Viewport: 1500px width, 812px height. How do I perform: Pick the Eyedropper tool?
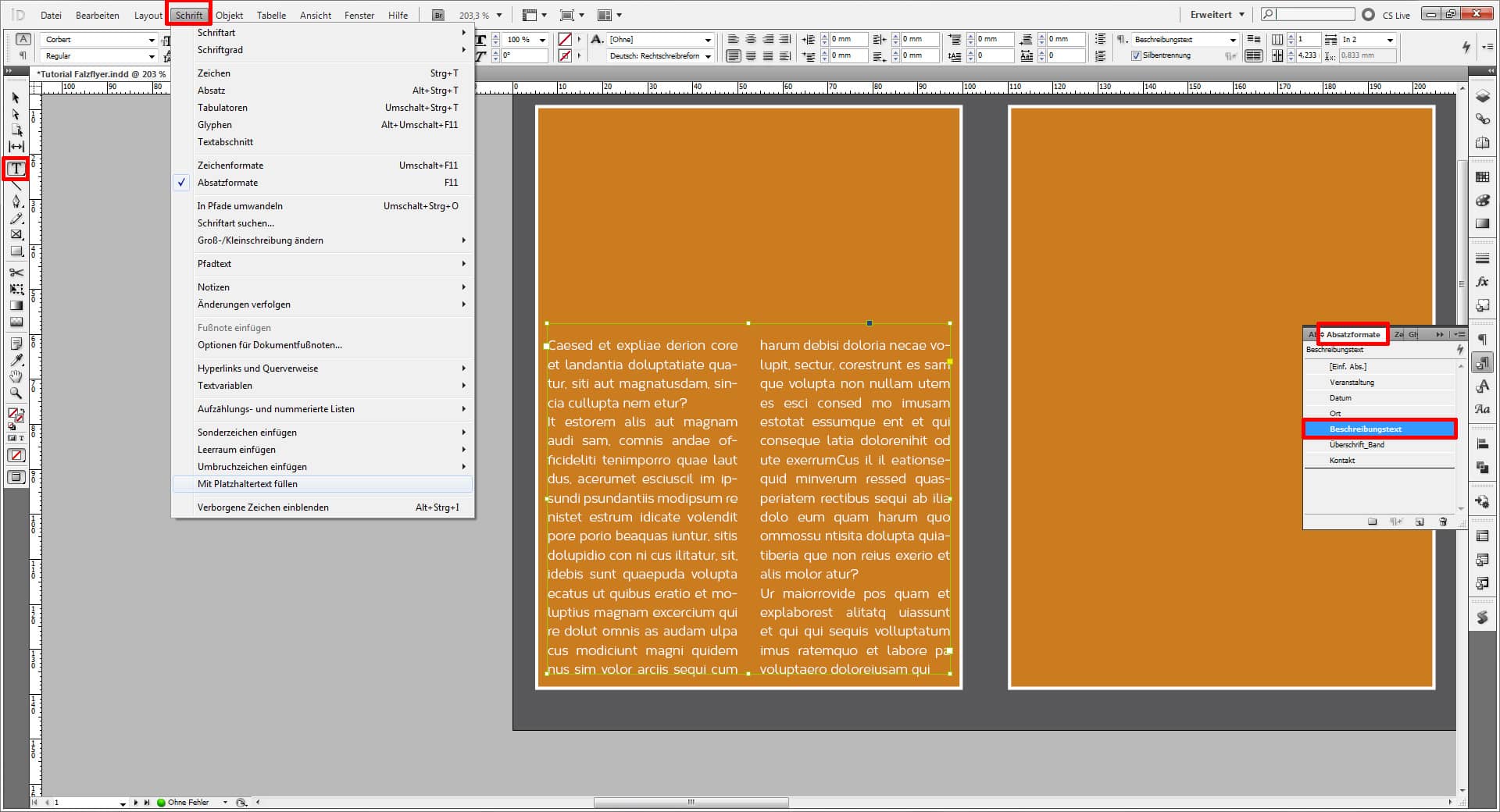tap(16, 360)
